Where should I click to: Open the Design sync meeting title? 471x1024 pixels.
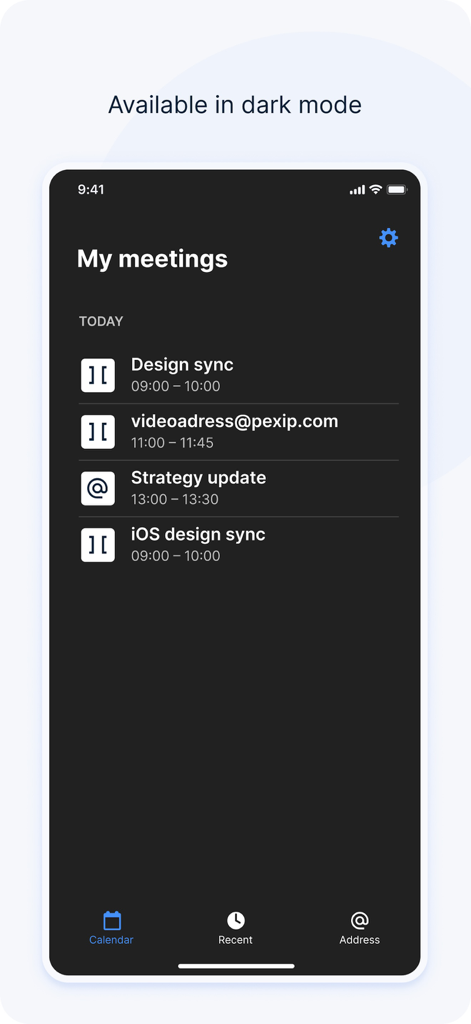click(182, 364)
